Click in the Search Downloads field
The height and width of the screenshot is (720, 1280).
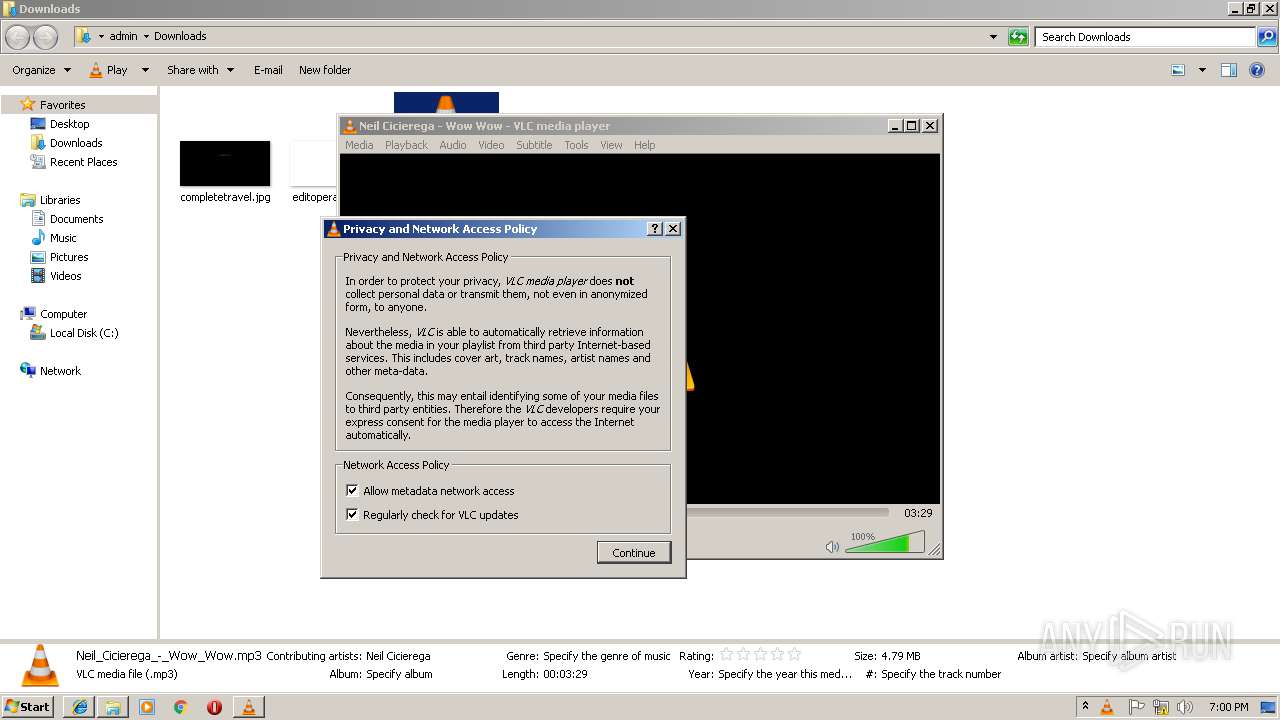coord(1146,37)
